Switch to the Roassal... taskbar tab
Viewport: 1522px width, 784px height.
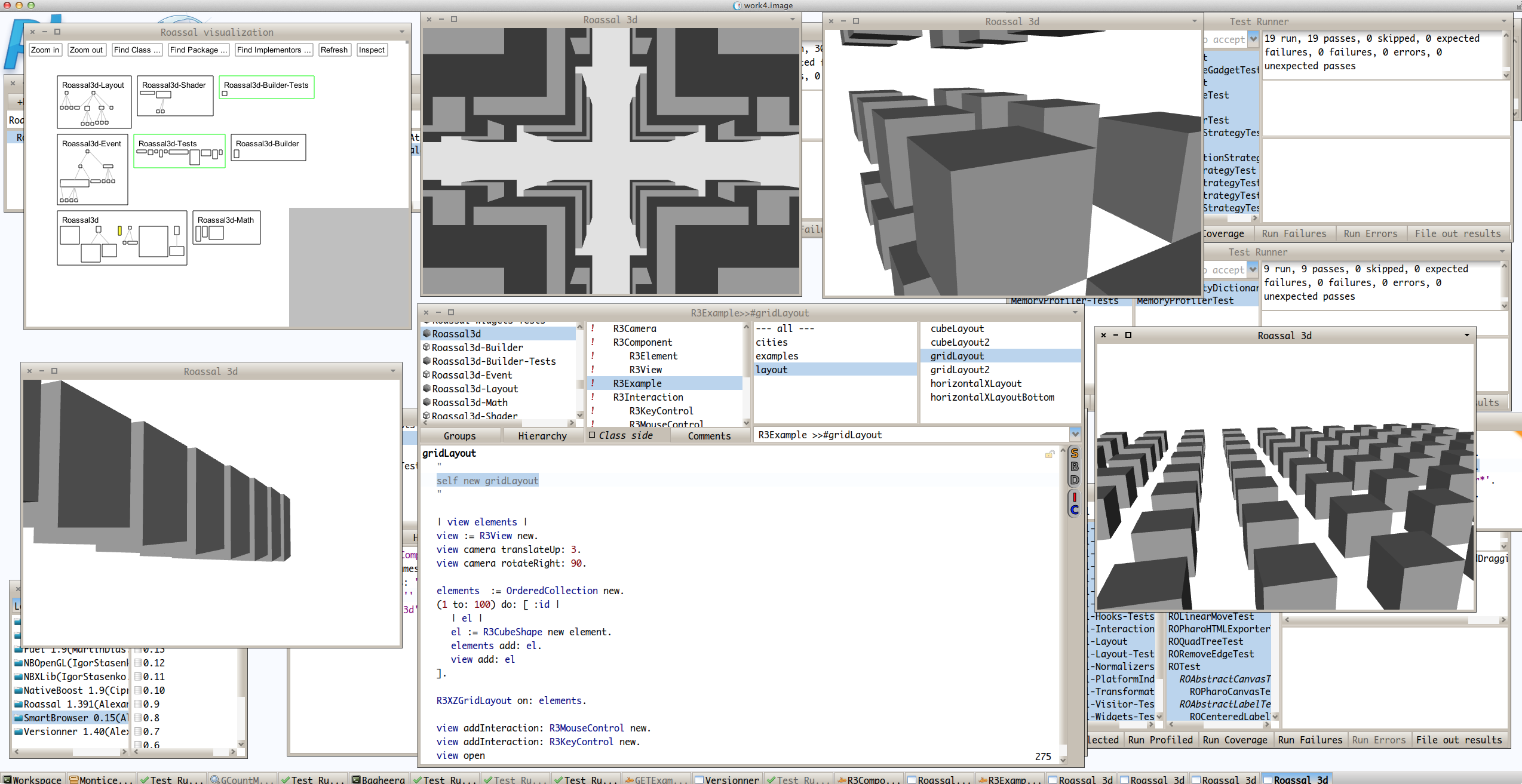point(939,779)
